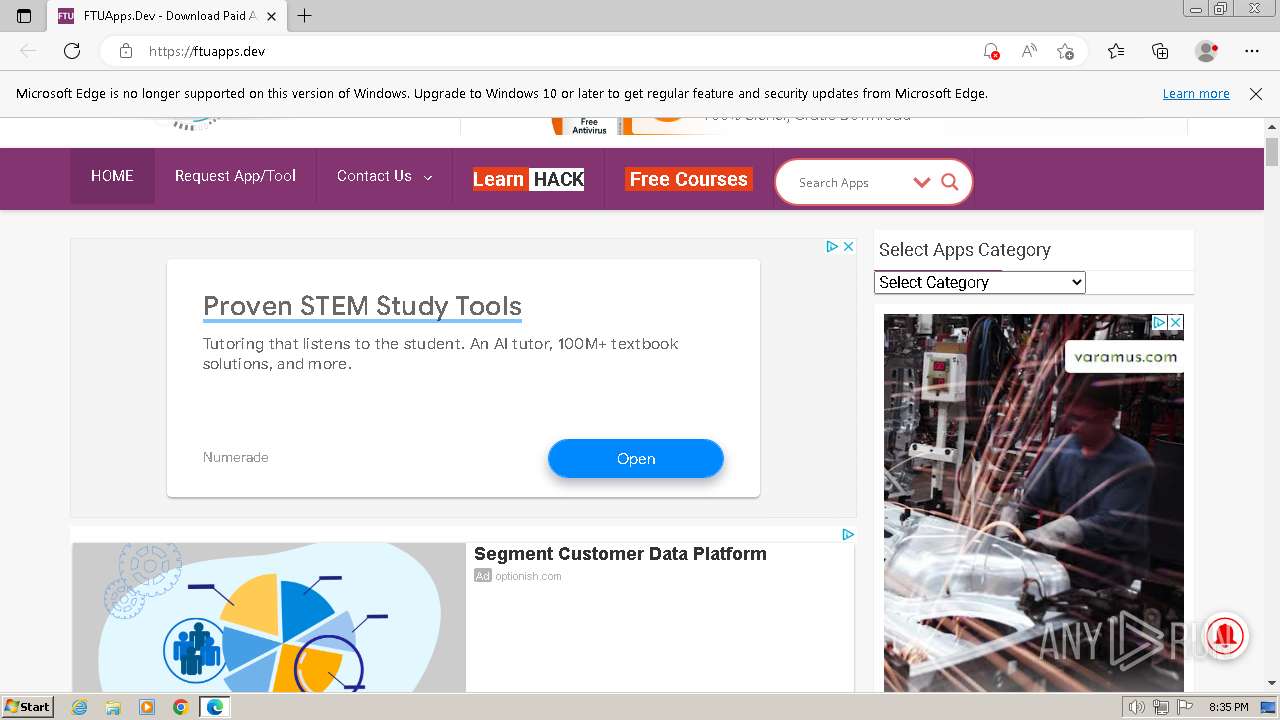1280x720 pixels.
Task: Launch Internet Explorer from taskbar
Action: pos(80,707)
